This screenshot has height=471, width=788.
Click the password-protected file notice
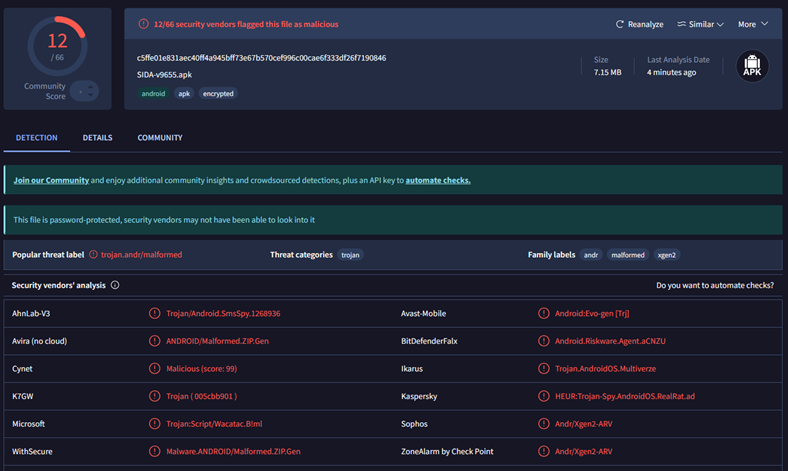(x=393, y=220)
